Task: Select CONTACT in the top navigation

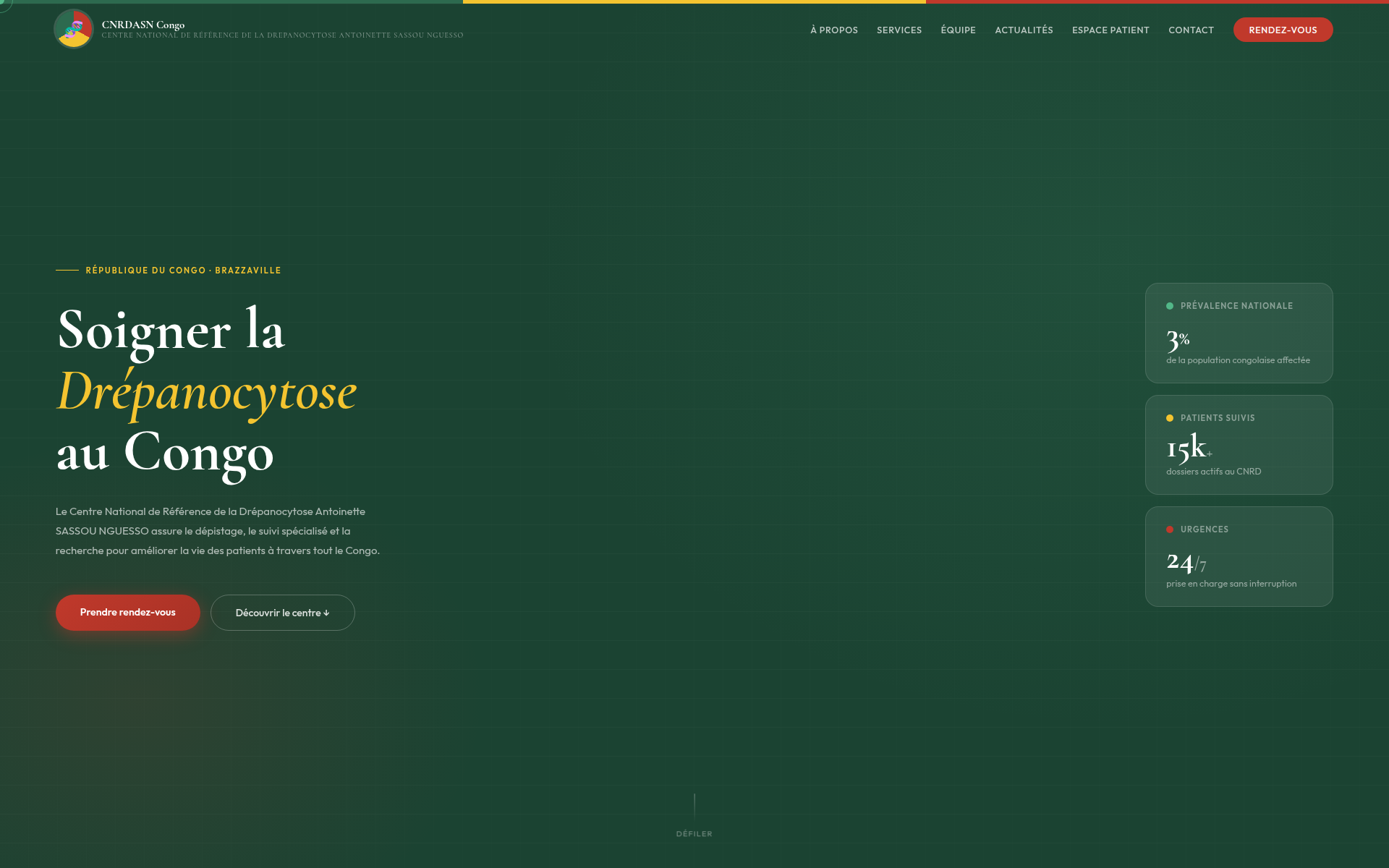Action: [x=1191, y=30]
